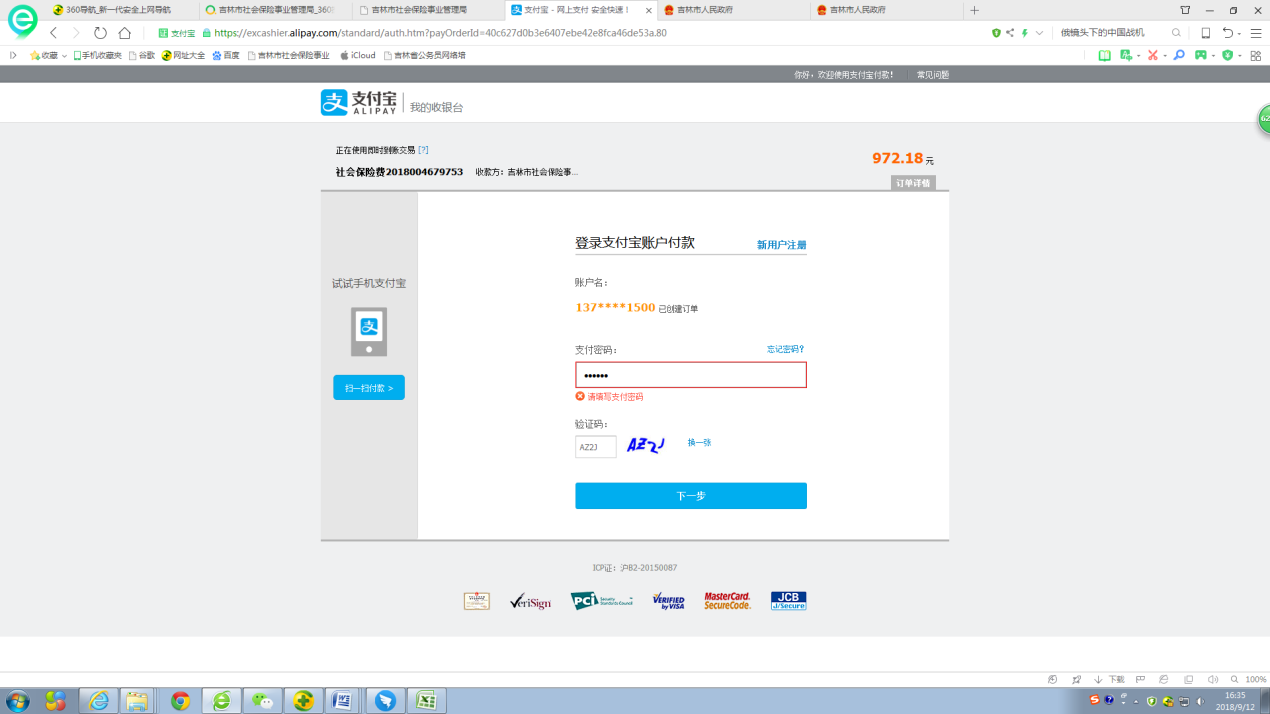Click the green padlock in the address bar
The width and height of the screenshot is (1270, 714).
click(207, 33)
